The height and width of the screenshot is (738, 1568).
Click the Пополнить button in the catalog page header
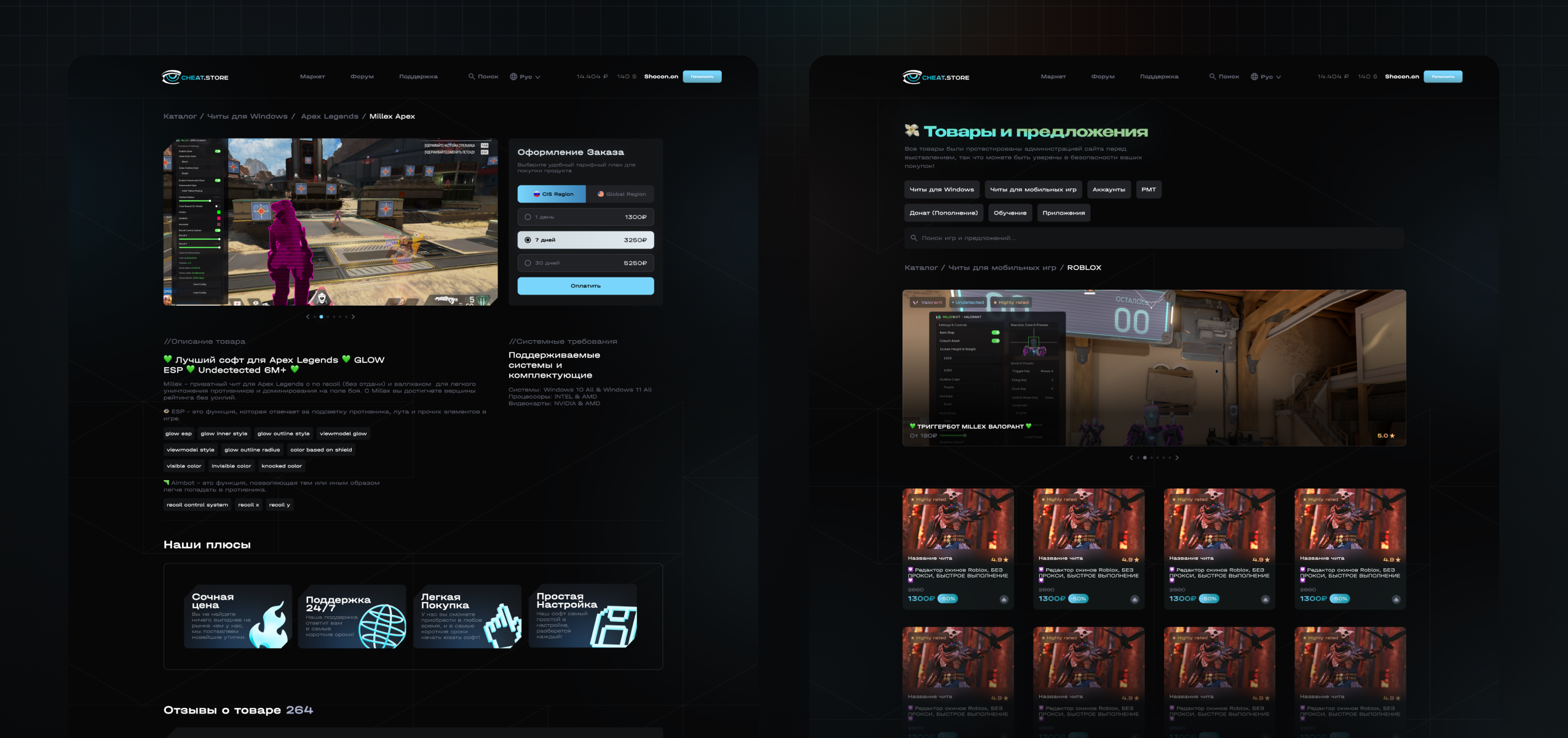pyautogui.click(x=1443, y=77)
